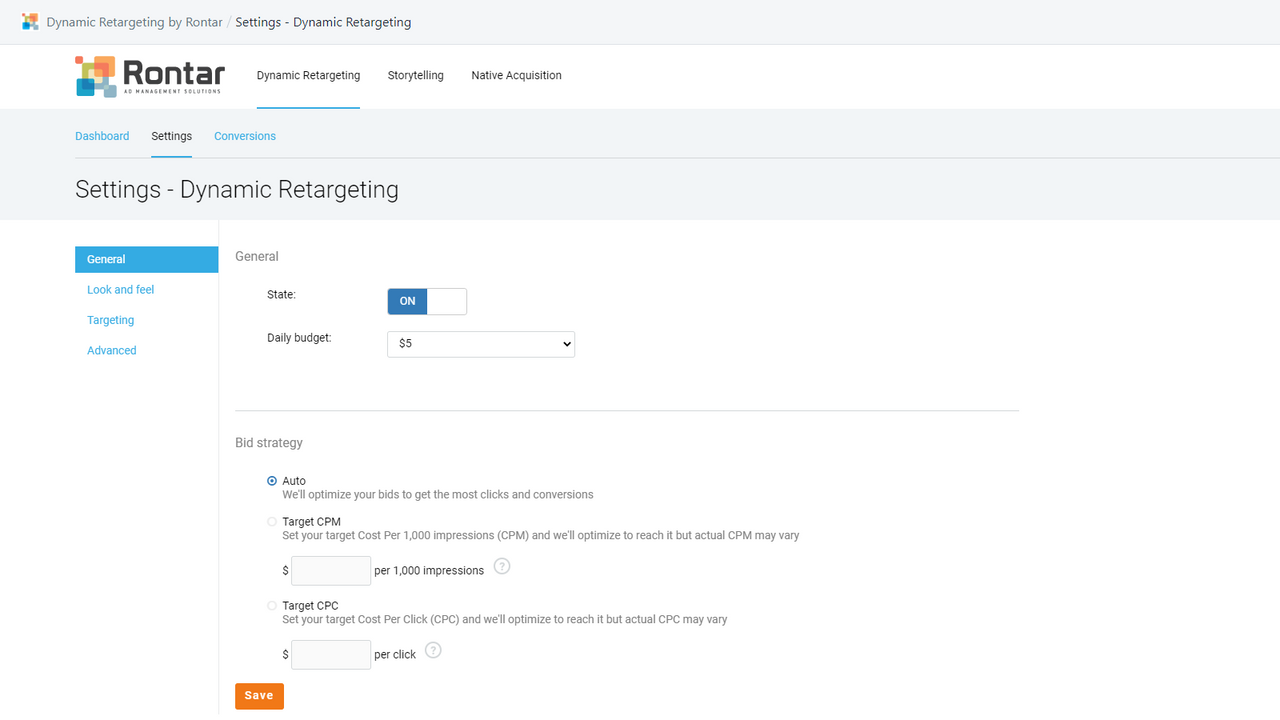The width and height of the screenshot is (1280, 720).
Task: Open the Dashboard tab
Action: [102, 136]
